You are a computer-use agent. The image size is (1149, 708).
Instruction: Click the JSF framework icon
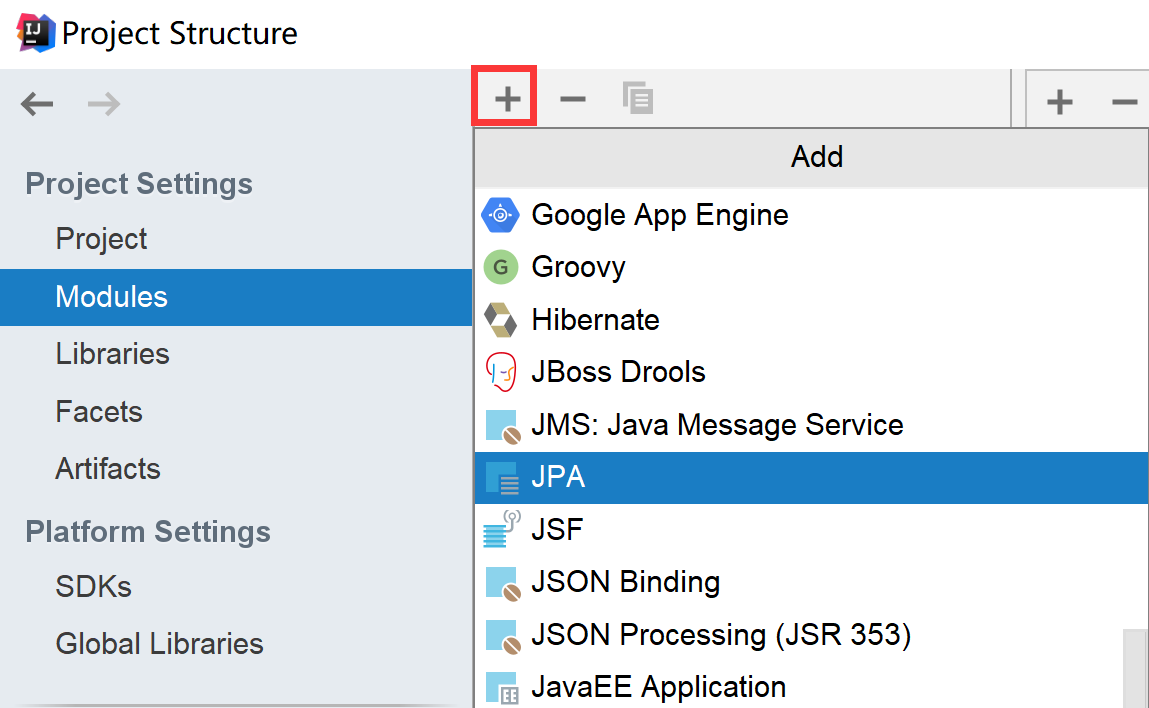point(500,529)
